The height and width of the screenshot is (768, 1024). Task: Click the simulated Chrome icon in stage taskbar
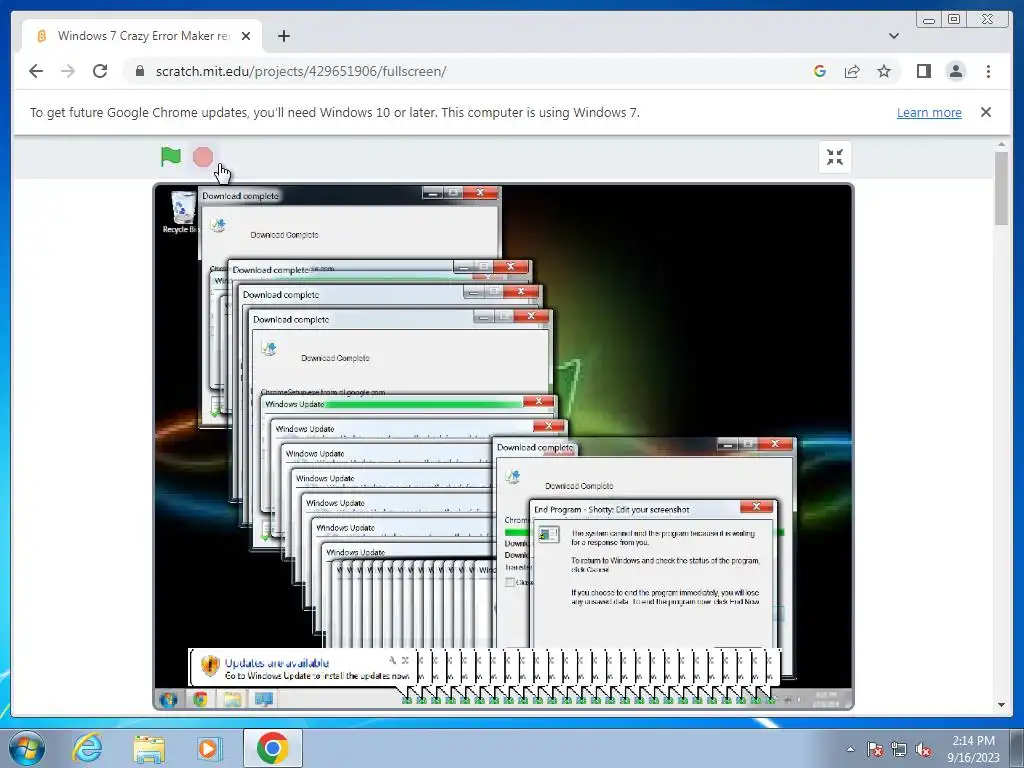click(200, 699)
